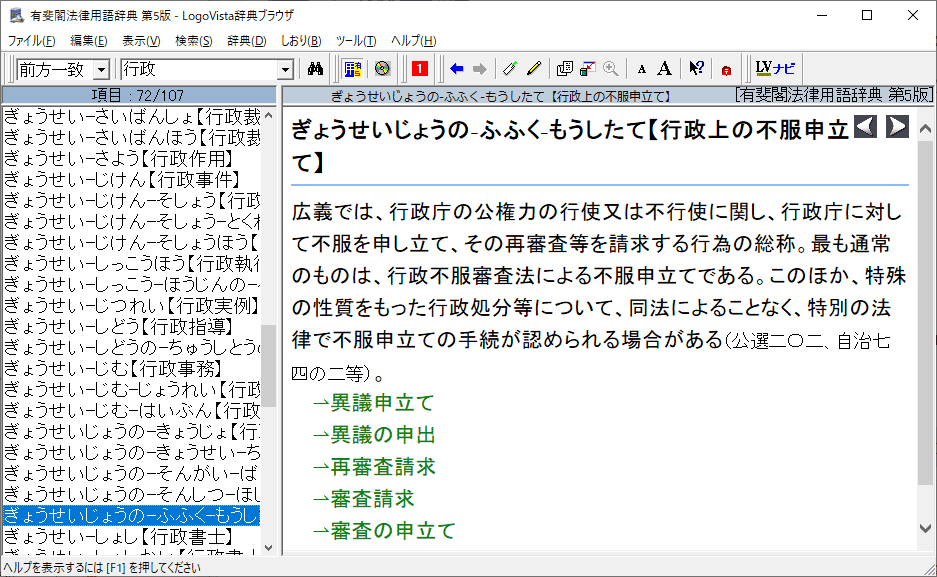The image size is (937, 577).
Task: Click the red number 1 icon
Action: (x=420, y=69)
